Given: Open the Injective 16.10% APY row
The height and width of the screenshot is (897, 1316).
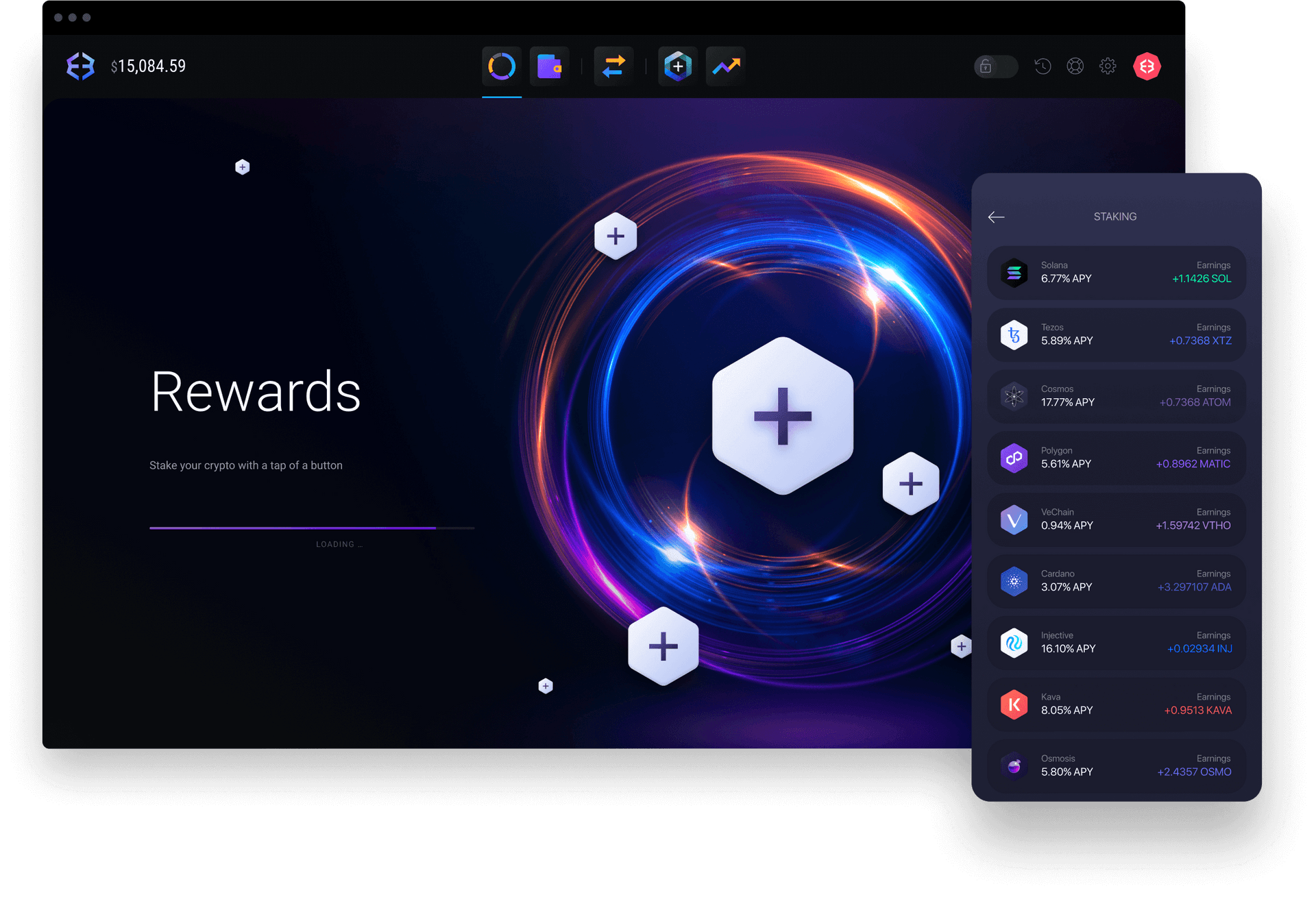Looking at the screenshot, I should coord(1116,643).
